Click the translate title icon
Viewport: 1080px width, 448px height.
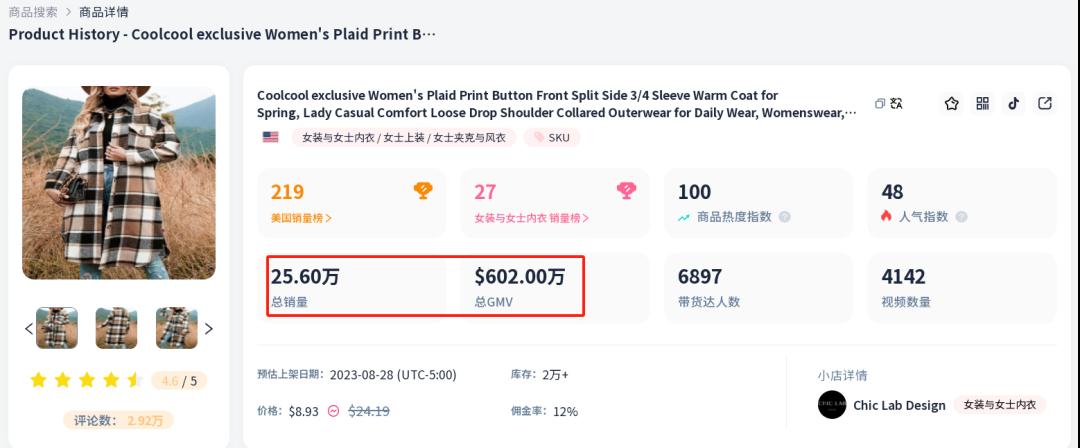pos(896,104)
